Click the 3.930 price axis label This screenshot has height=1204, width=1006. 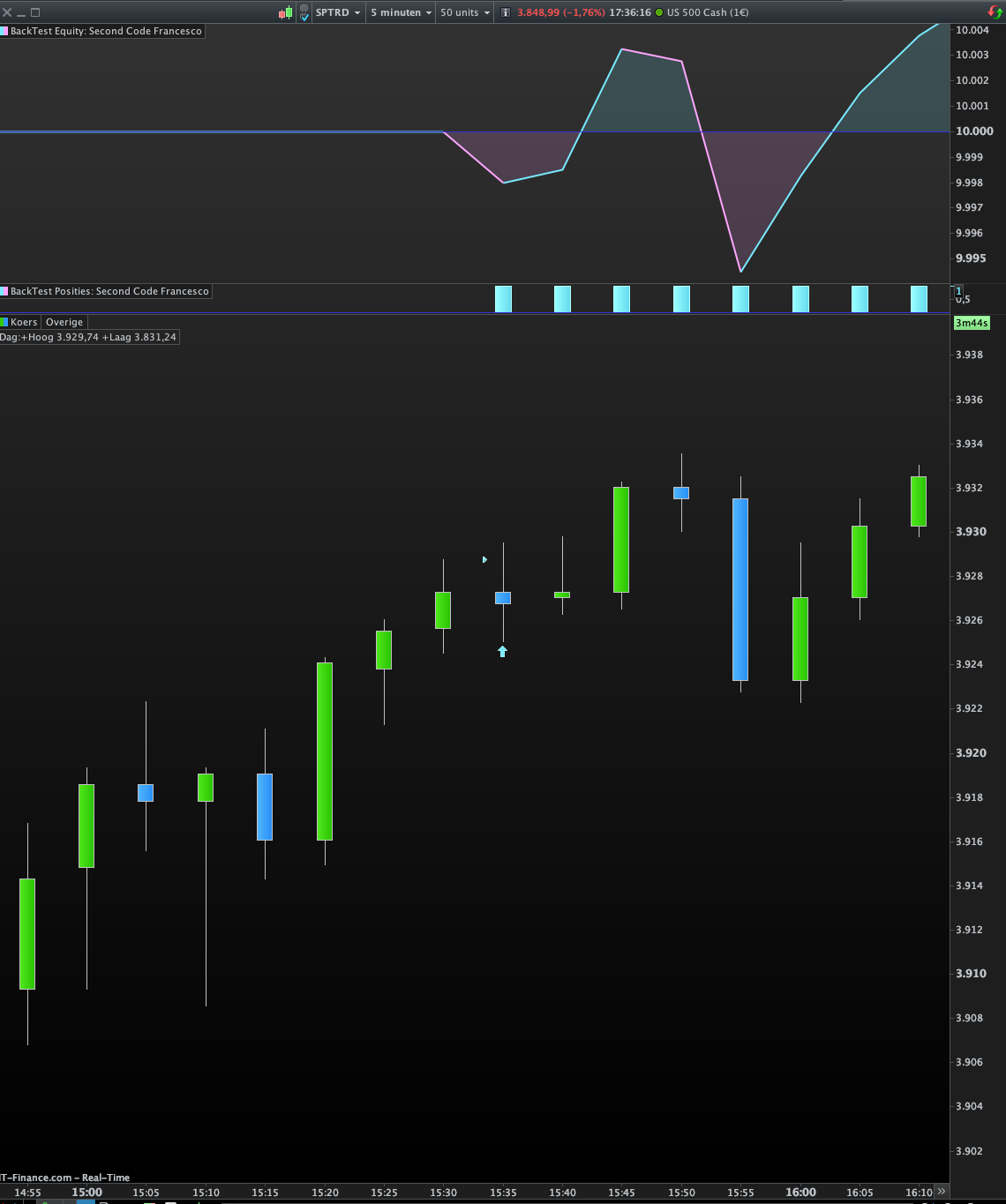pyautogui.click(x=972, y=532)
